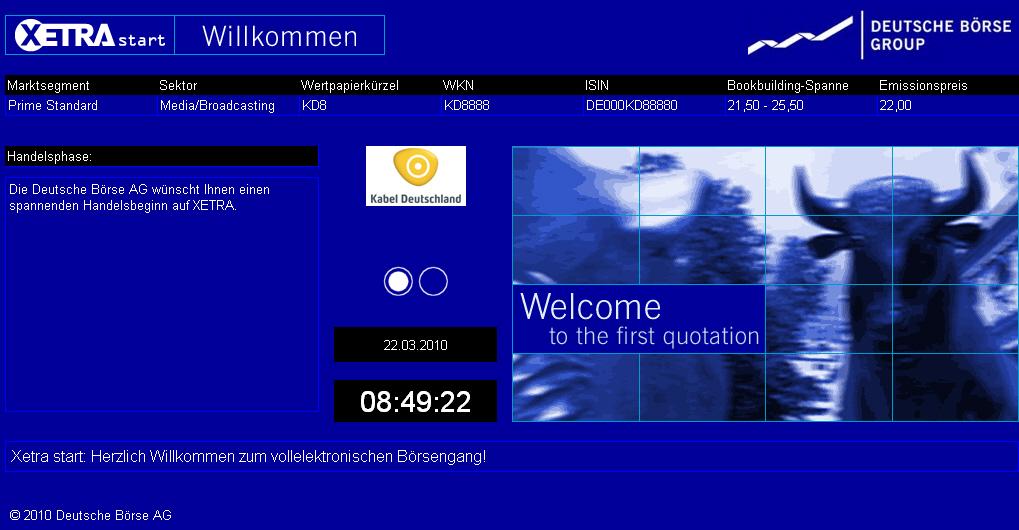This screenshot has width=1019, height=530.
Task: Click the Handelsphase label bar
Action: coord(161,156)
